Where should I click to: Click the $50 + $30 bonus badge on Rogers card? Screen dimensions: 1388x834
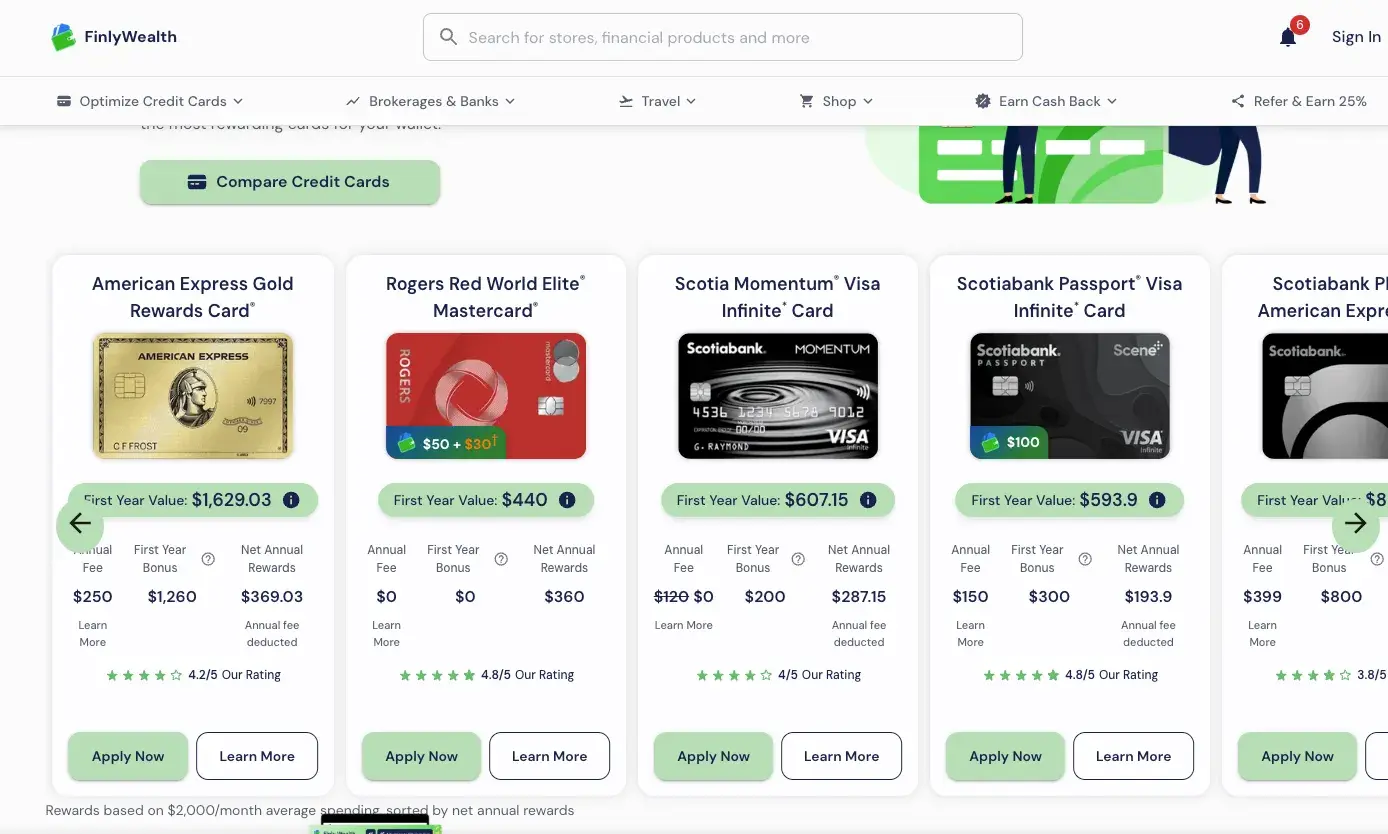click(446, 443)
